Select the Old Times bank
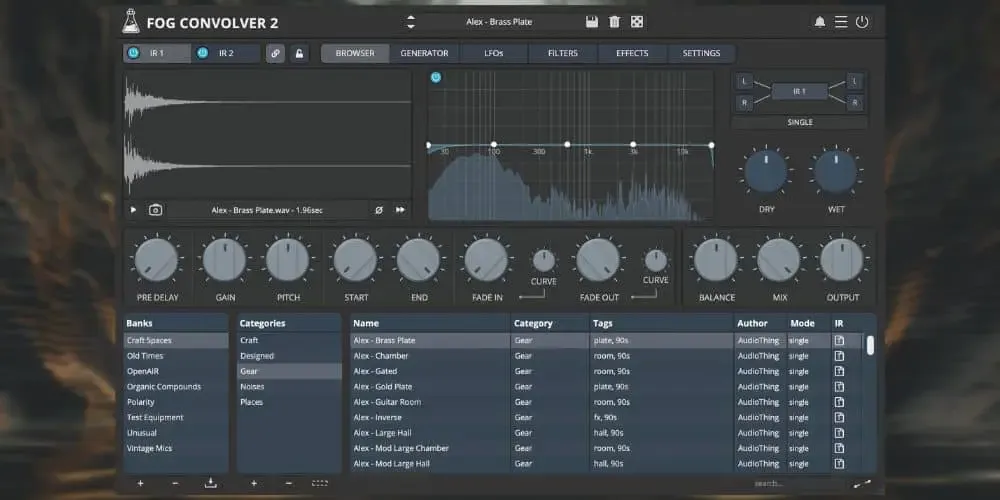 tap(176, 356)
